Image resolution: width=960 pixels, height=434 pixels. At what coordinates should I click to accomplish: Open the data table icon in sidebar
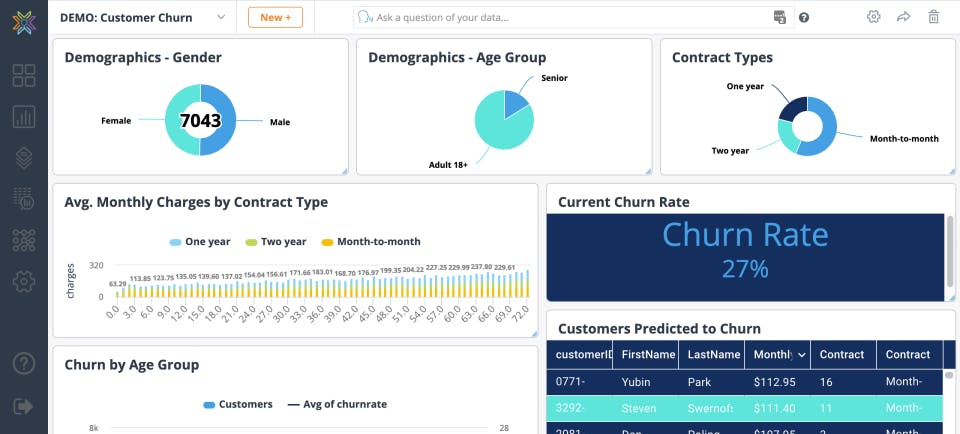[24, 200]
